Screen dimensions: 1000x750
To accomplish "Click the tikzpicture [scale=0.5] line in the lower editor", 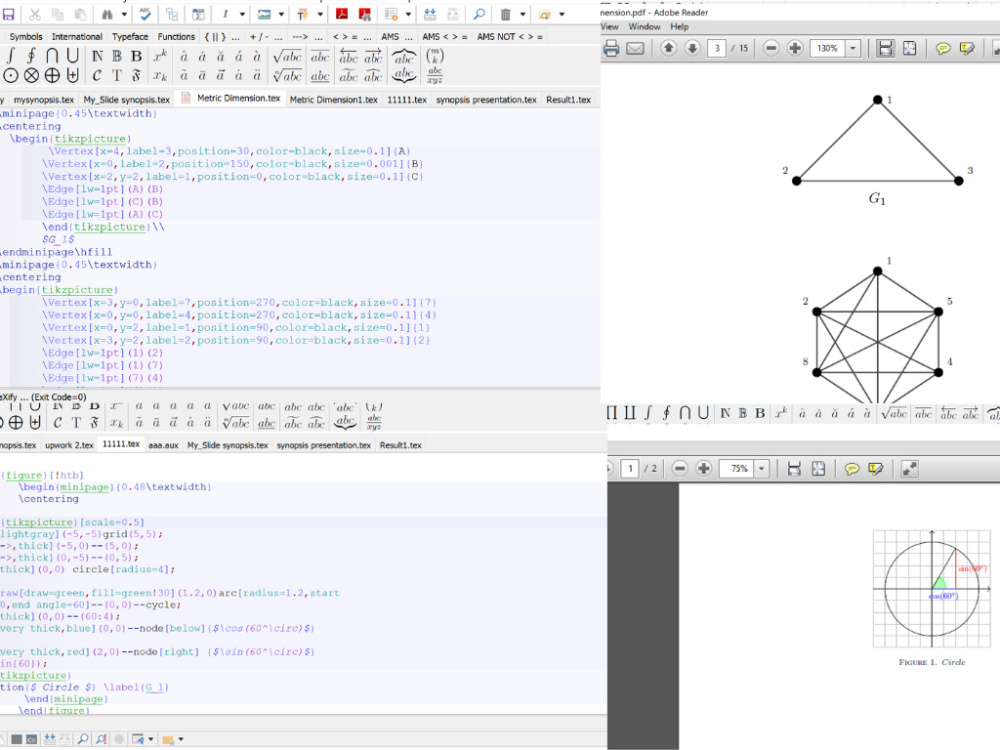I will click(73, 522).
